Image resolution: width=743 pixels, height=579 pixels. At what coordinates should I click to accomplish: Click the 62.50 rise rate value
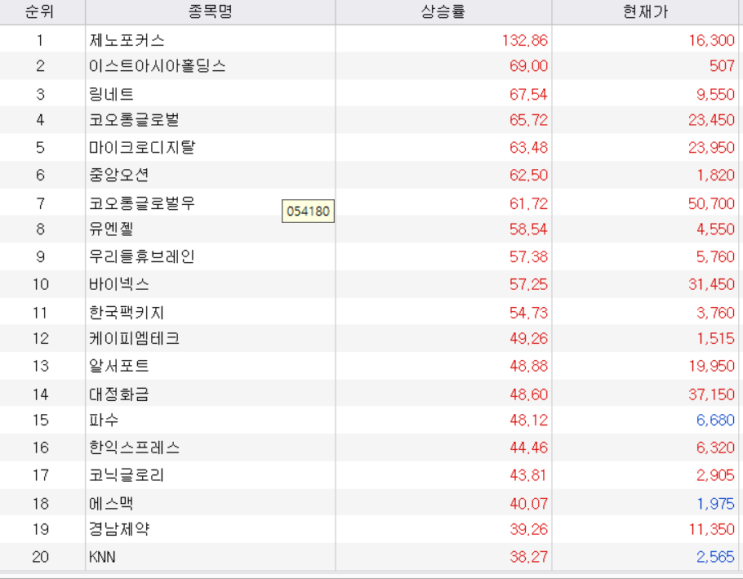point(529,175)
